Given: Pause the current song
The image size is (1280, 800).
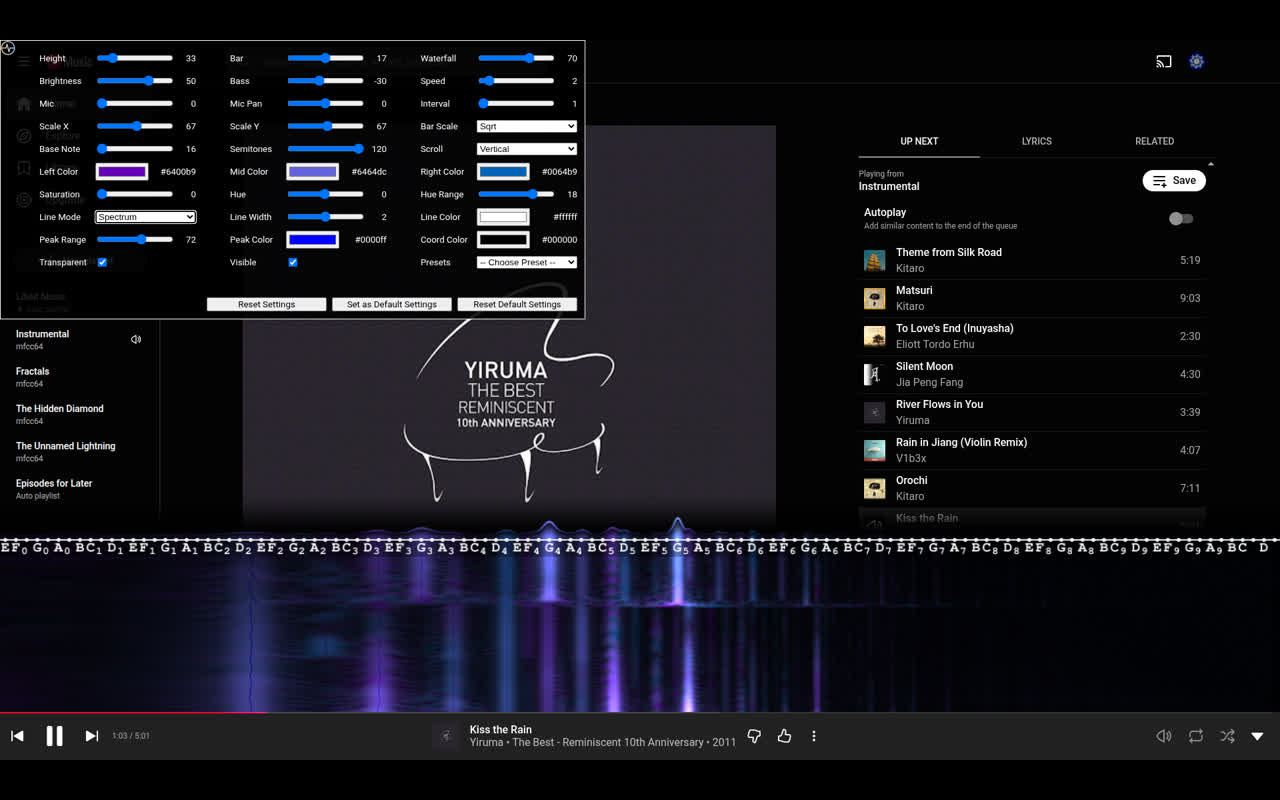Looking at the screenshot, I should coord(55,736).
